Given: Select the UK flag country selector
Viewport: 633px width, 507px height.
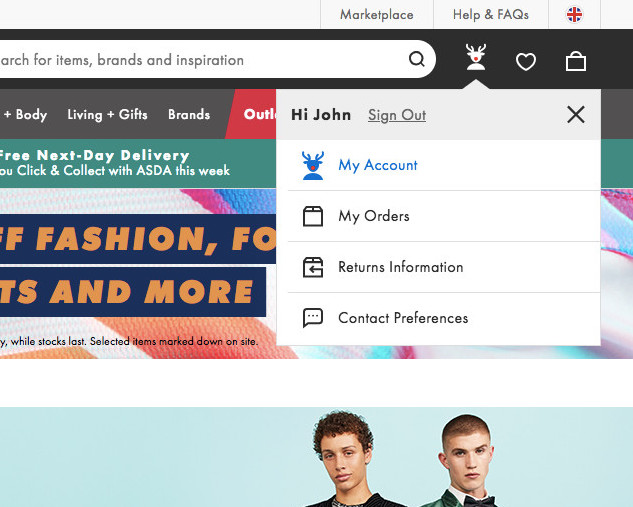Looking at the screenshot, I should (x=574, y=15).
